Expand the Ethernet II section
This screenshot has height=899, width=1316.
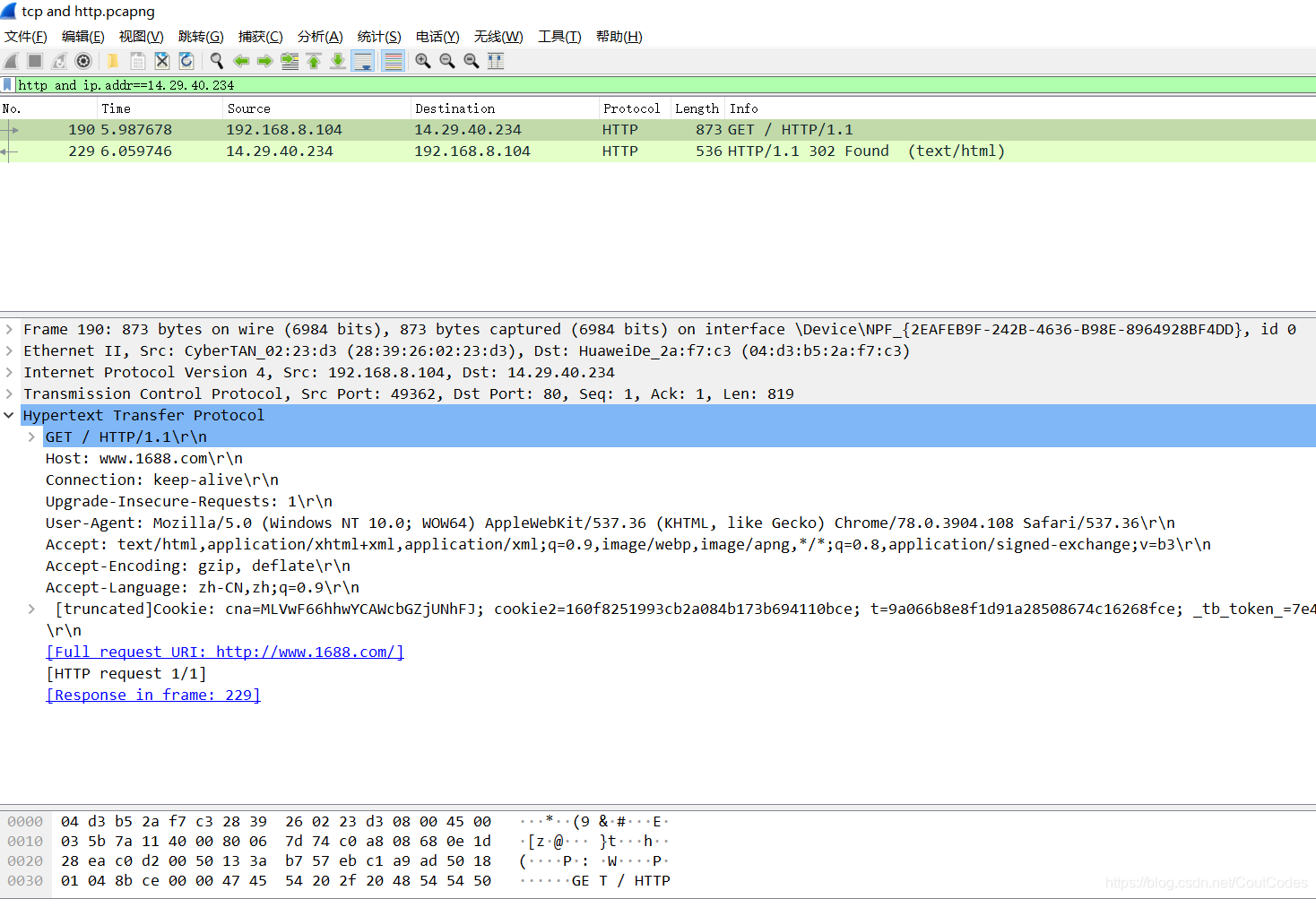click(9, 351)
